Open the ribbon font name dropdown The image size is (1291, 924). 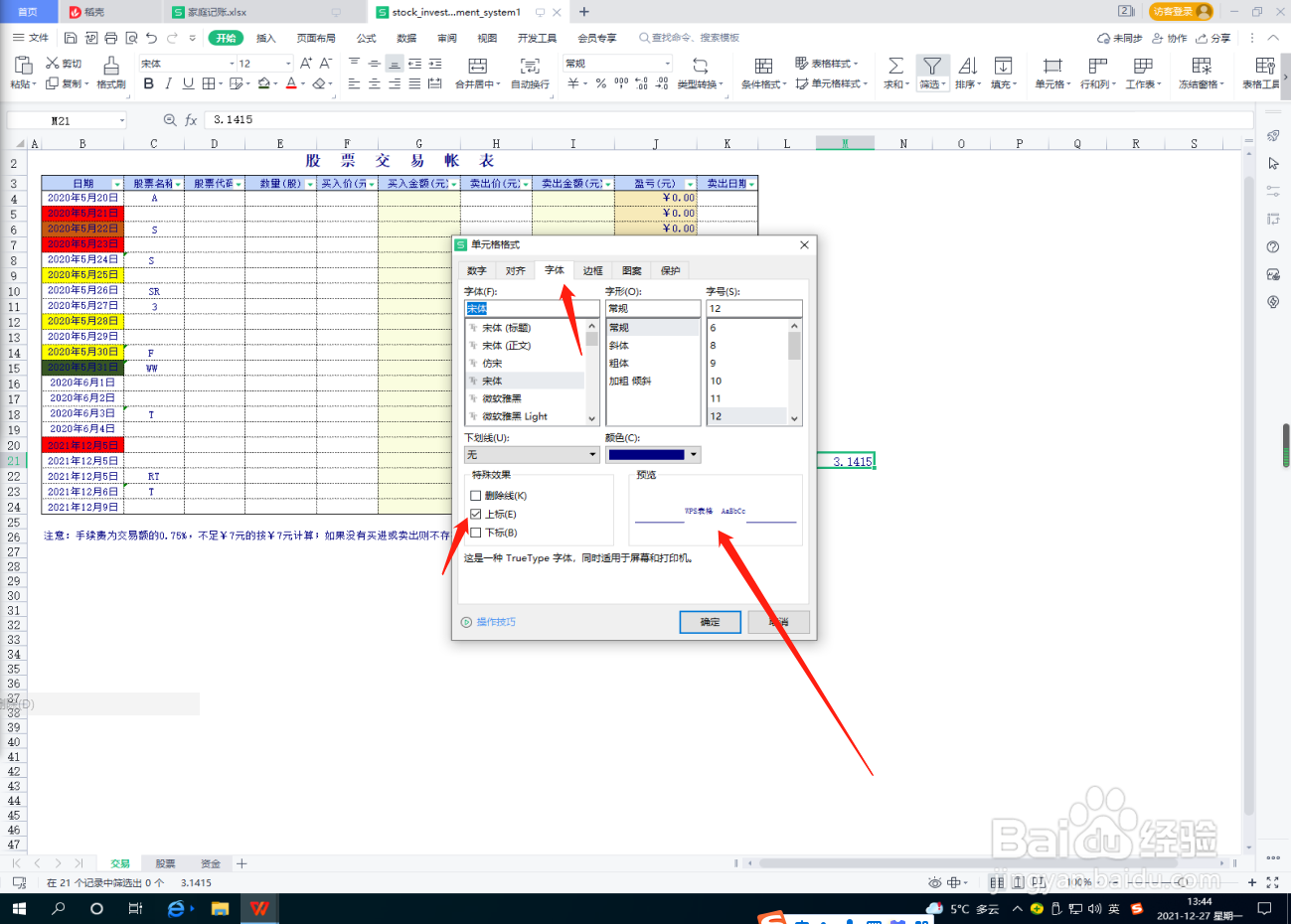pos(232,64)
